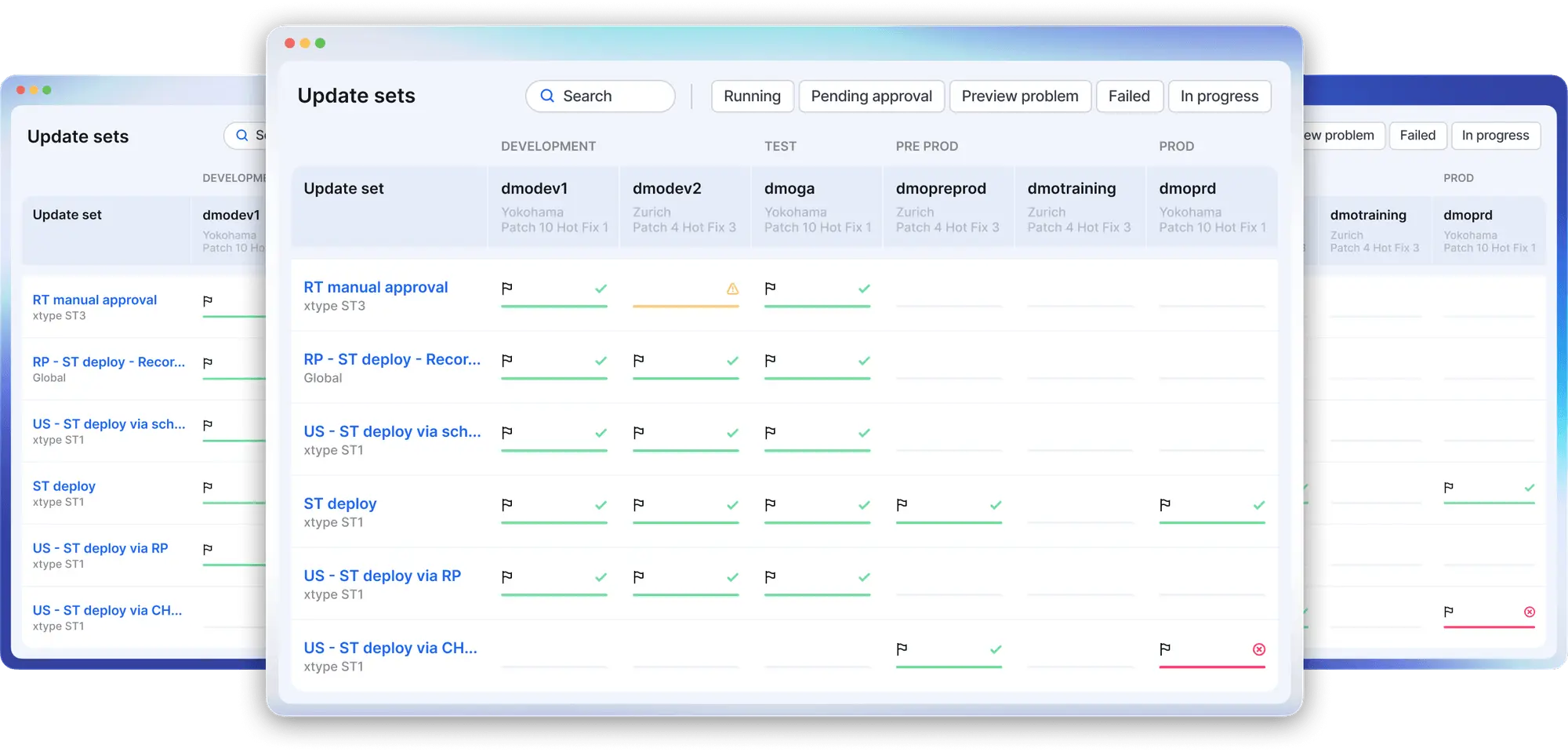Click flag icon for RT manual approval in dmodev1
The image size is (1568, 752).
507,289
